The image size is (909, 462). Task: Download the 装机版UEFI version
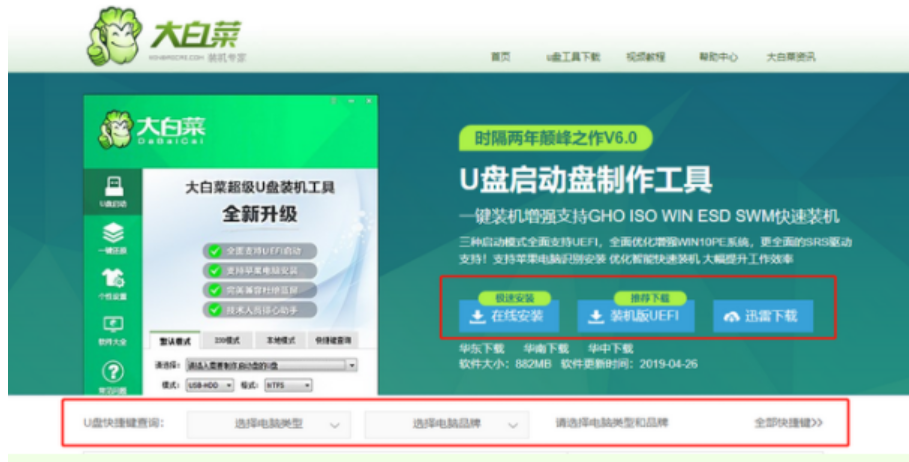636,316
